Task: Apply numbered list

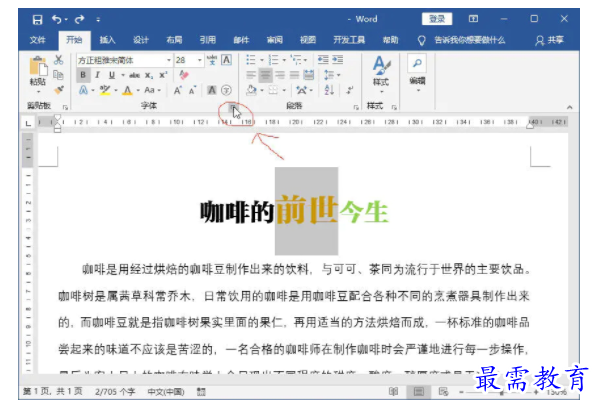Action: [x=273, y=60]
